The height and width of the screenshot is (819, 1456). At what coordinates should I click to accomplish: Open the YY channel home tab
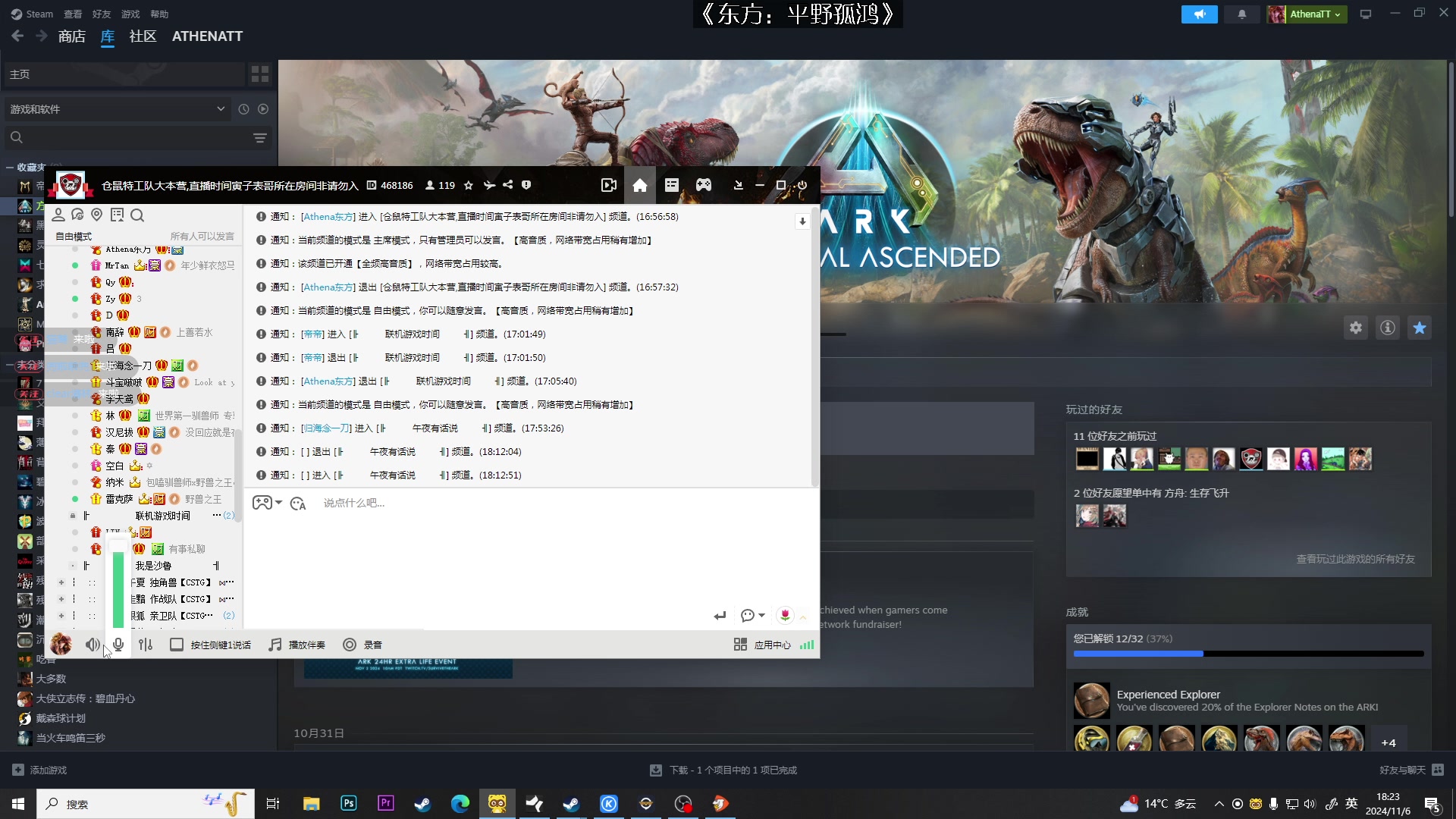(640, 186)
